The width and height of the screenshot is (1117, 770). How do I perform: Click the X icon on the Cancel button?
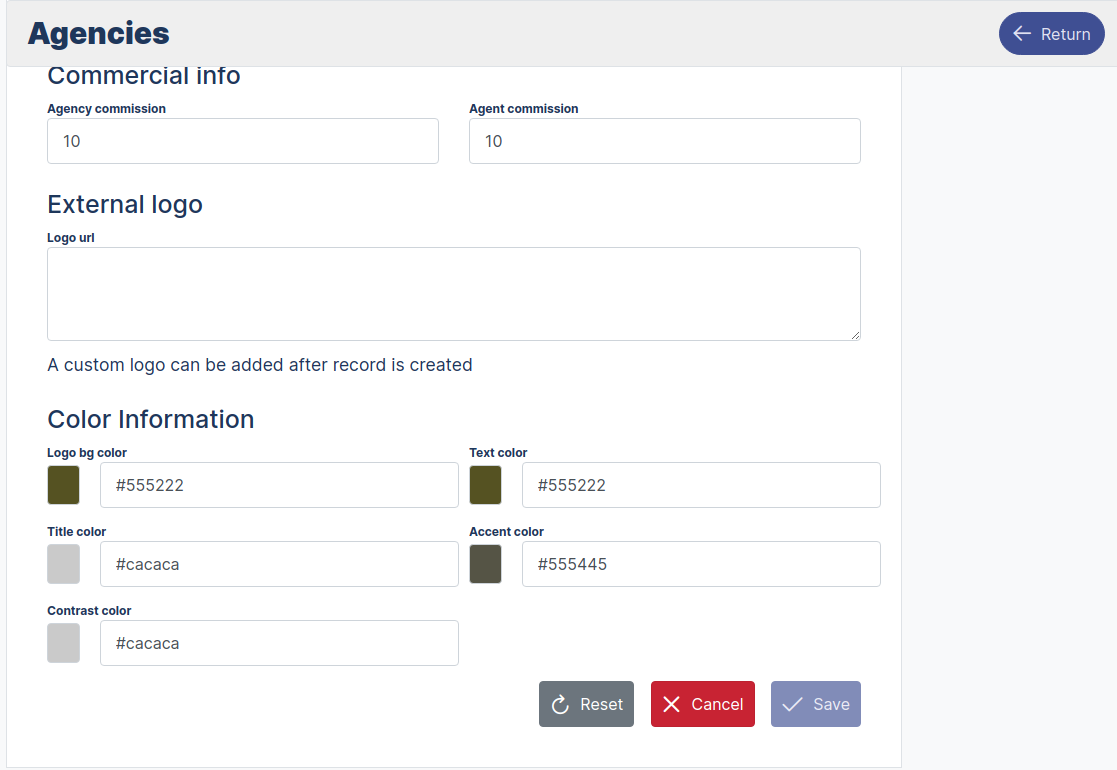[673, 703]
